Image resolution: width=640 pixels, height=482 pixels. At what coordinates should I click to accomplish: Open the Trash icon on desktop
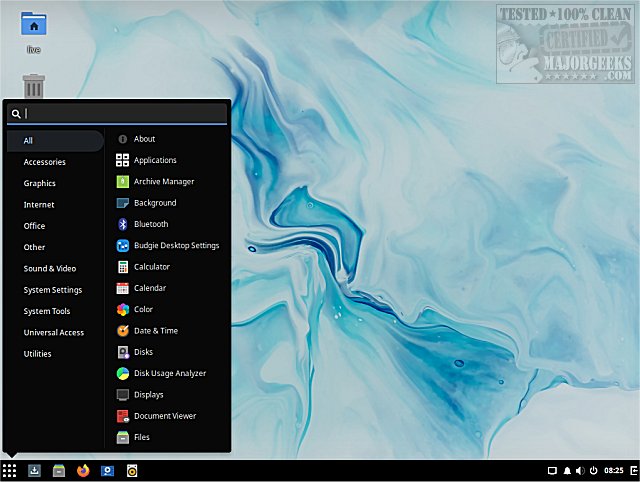pyautogui.click(x=33, y=86)
